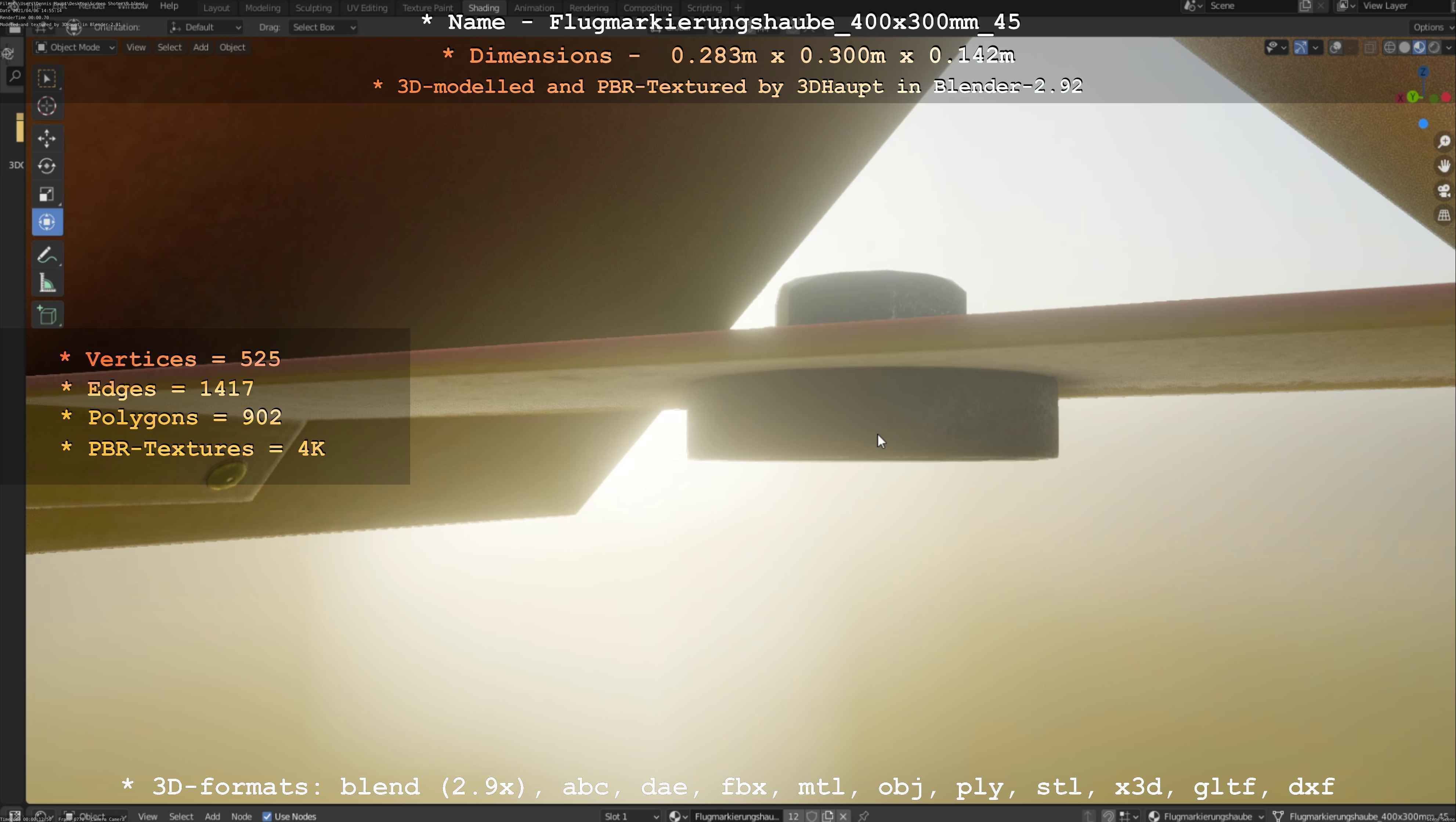Click the Z axis on navigation gizmo

point(1423,72)
